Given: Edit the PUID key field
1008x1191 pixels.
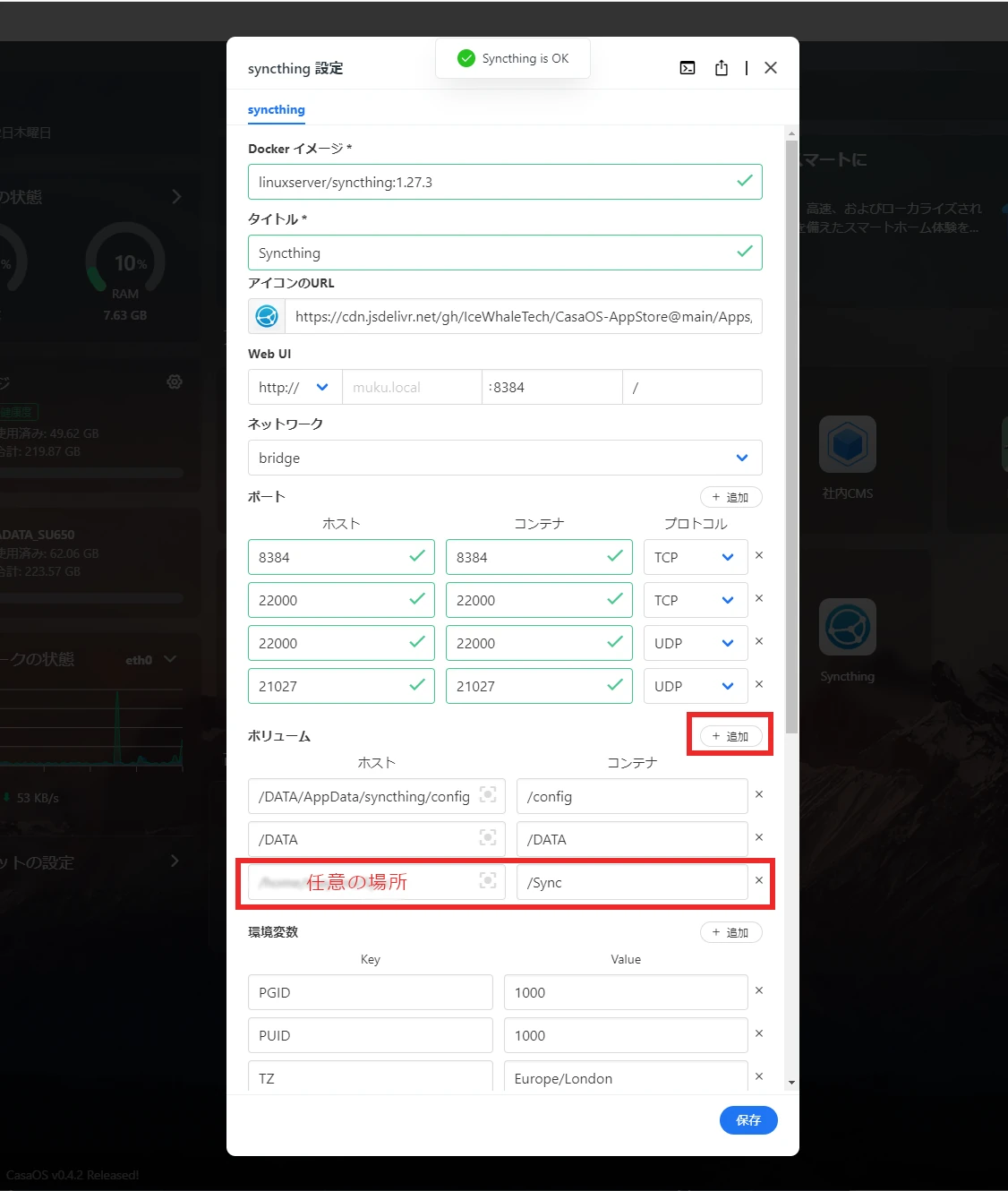Looking at the screenshot, I should tap(371, 1035).
